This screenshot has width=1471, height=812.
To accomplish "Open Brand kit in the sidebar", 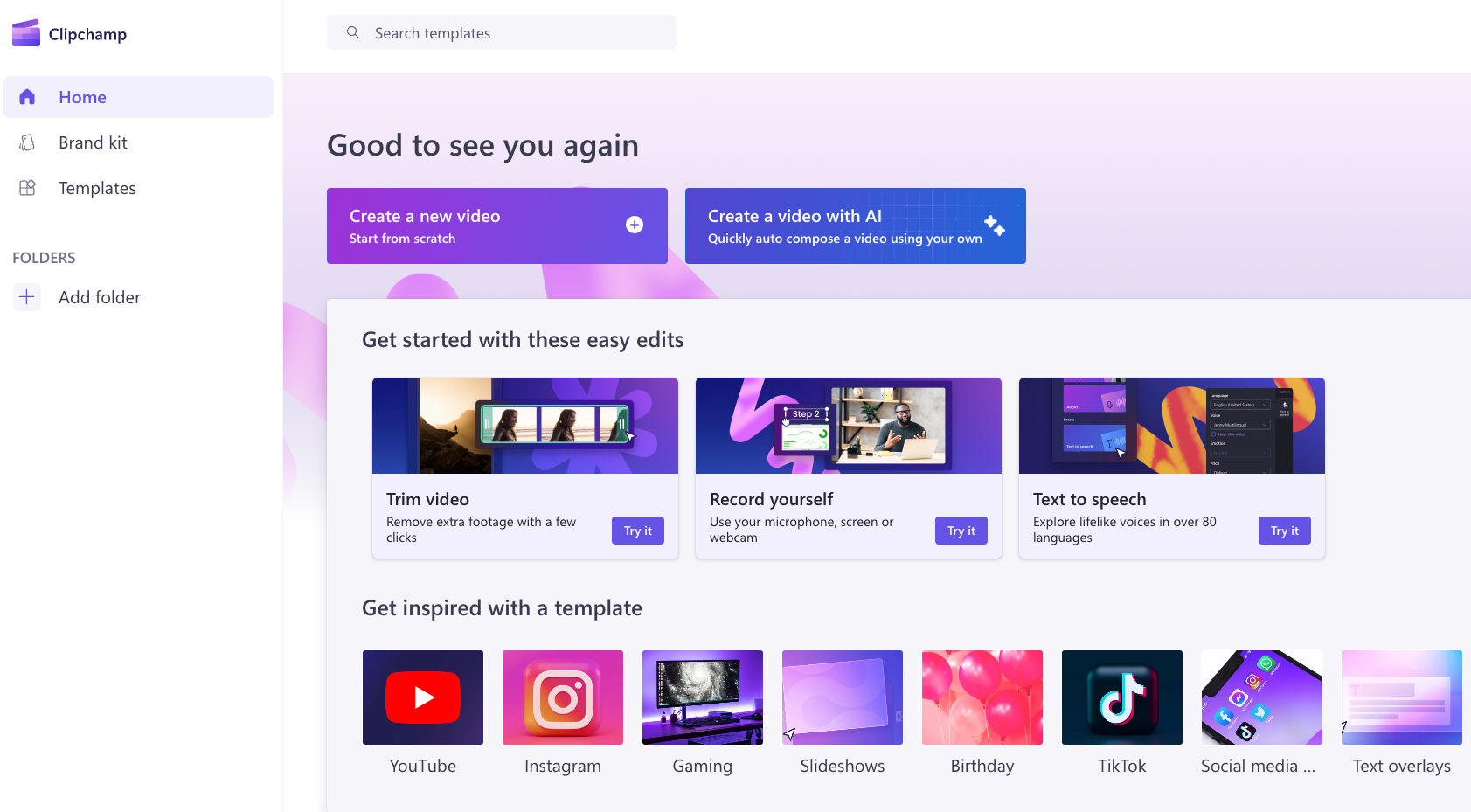I will tap(139, 142).
